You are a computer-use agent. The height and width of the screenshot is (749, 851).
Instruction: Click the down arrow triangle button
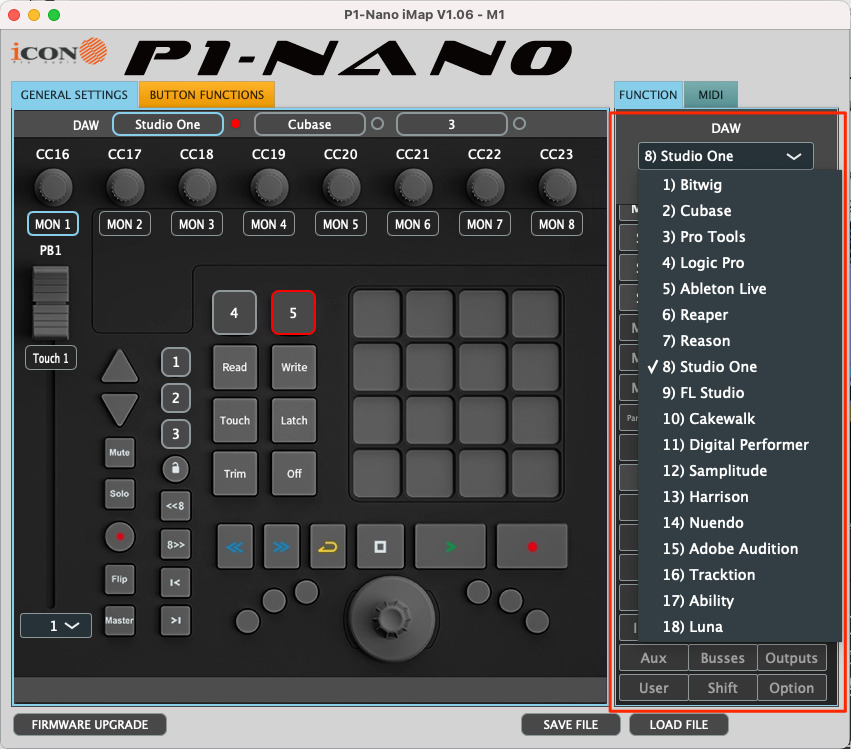click(119, 410)
